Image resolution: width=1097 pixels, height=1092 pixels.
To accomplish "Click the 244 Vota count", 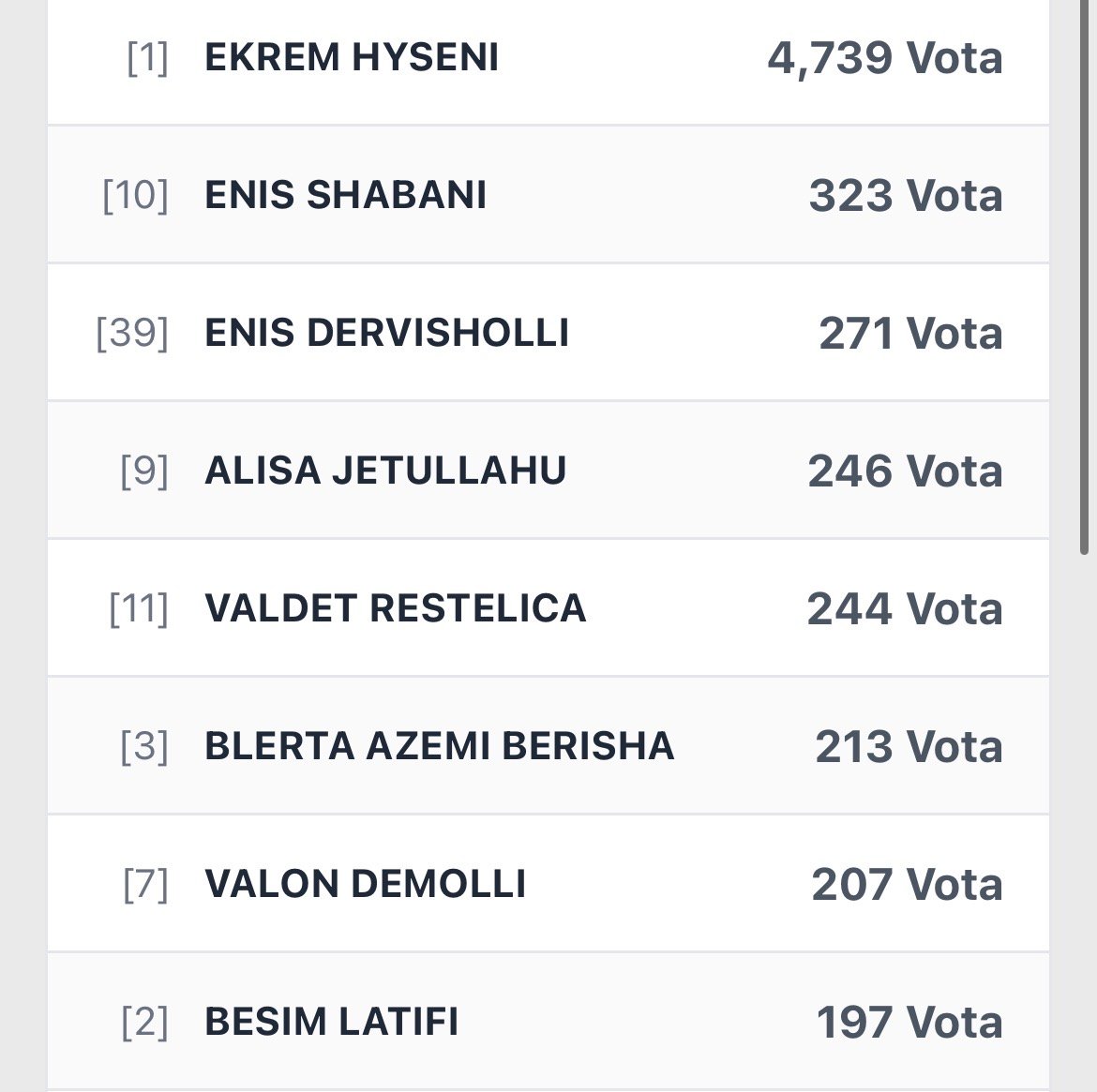I will (905, 609).
